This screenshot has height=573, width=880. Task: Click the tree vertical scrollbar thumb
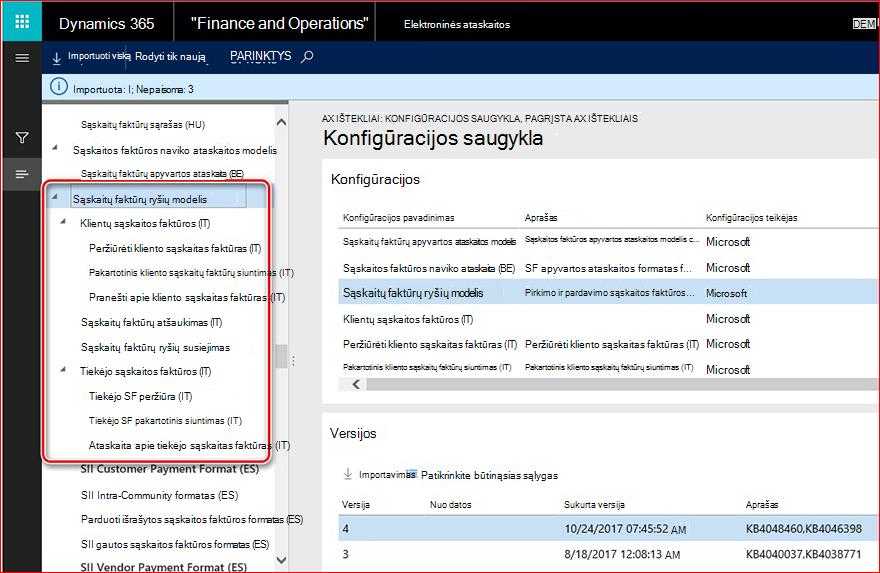coord(281,356)
